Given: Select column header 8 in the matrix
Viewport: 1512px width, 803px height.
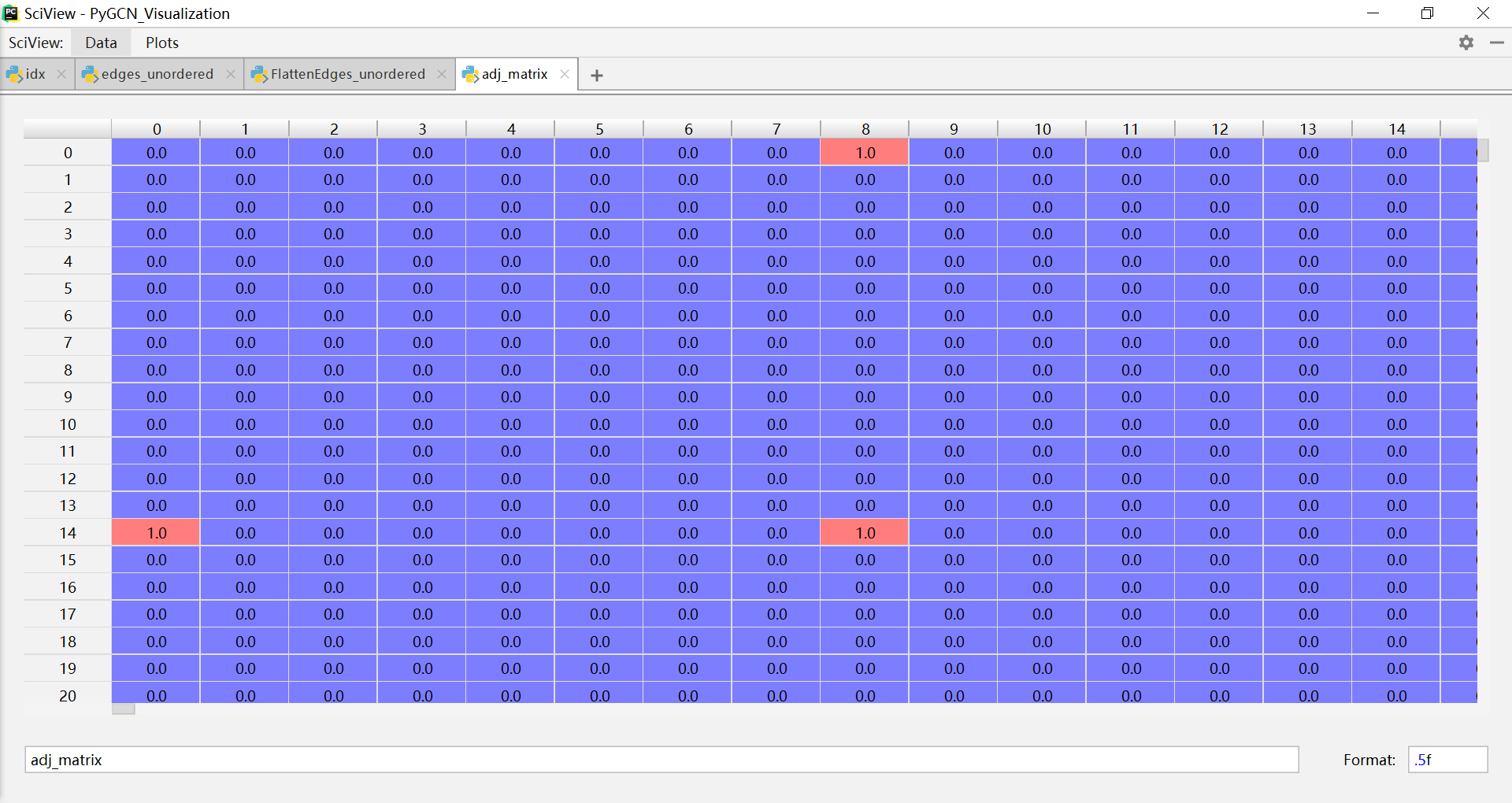Looking at the screenshot, I should pyautogui.click(x=865, y=128).
